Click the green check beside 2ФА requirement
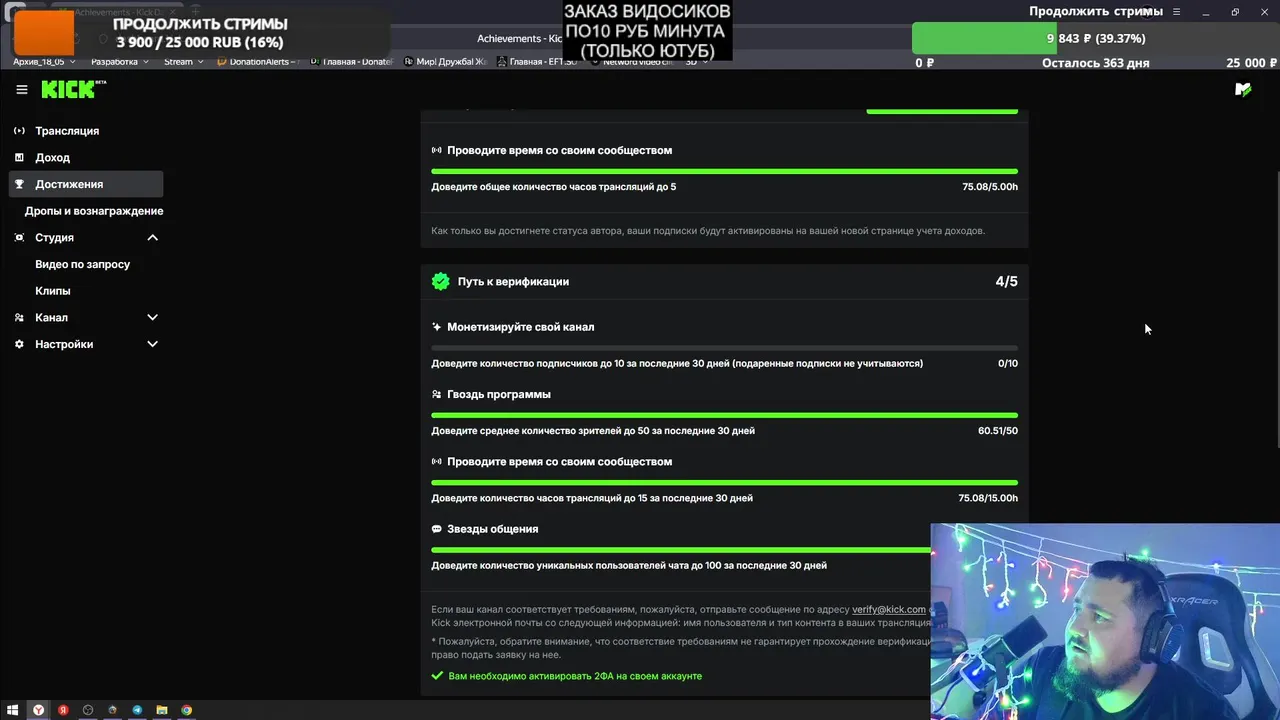1280x720 pixels. coord(437,676)
